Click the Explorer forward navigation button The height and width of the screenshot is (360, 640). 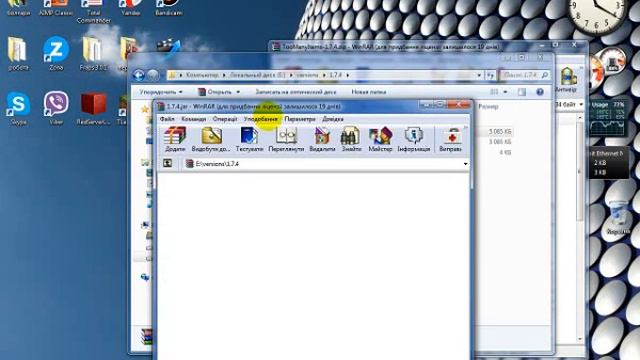coord(153,75)
